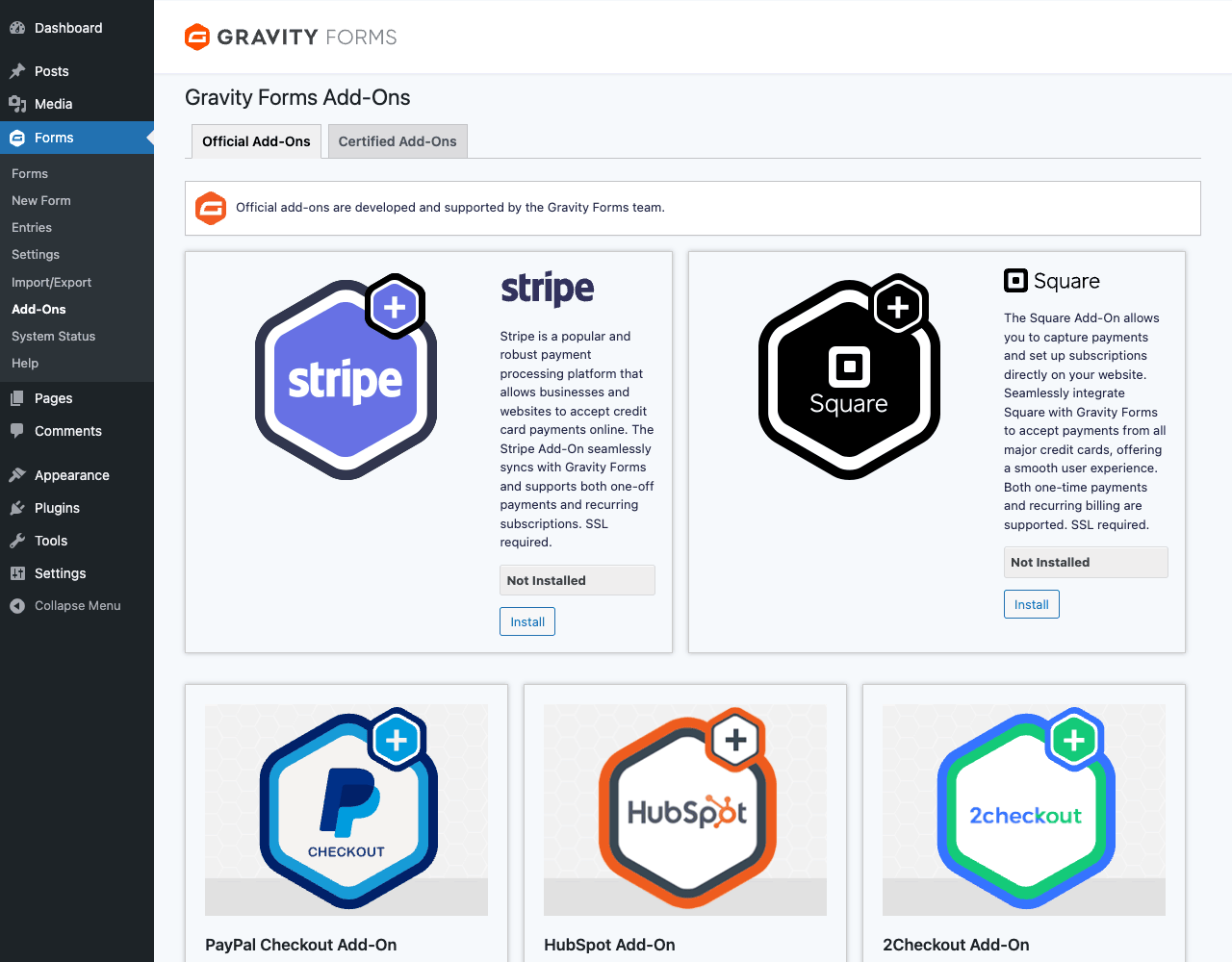Click the Collapse Menu arrow icon
Viewport: 1232px width, 962px height.
(17, 606)
